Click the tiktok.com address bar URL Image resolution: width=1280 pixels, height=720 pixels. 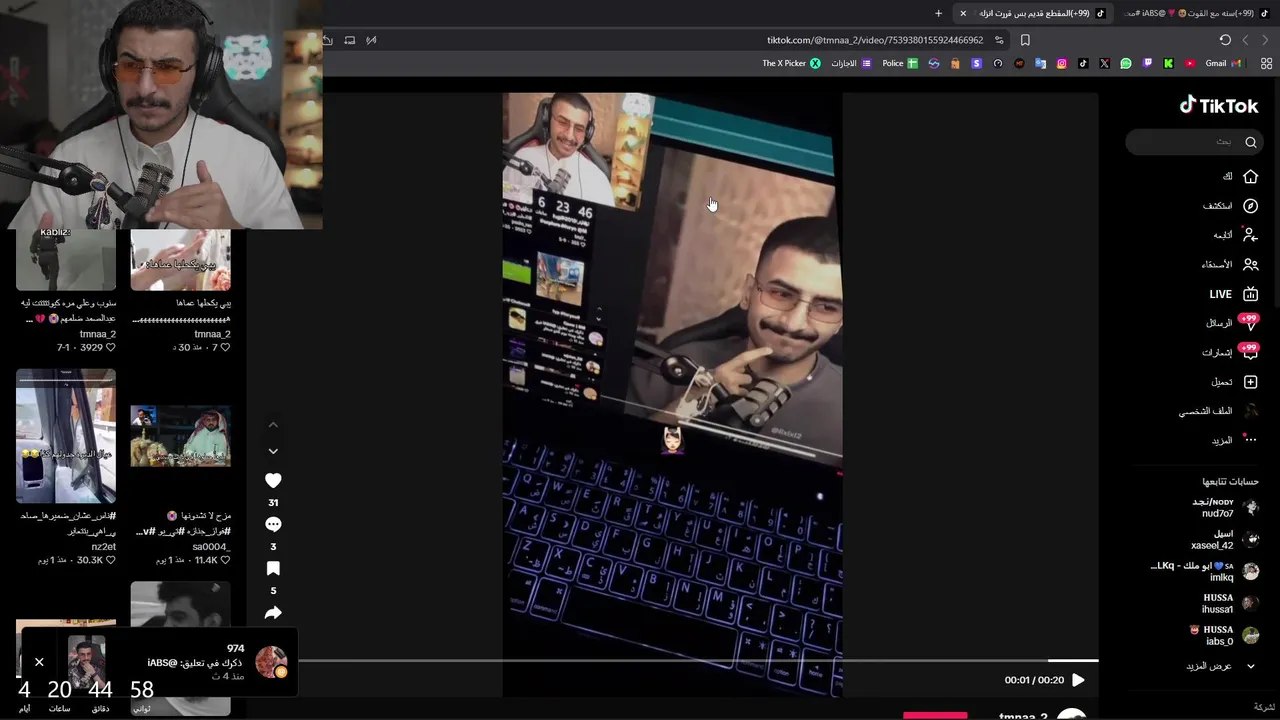click(875, 40)
